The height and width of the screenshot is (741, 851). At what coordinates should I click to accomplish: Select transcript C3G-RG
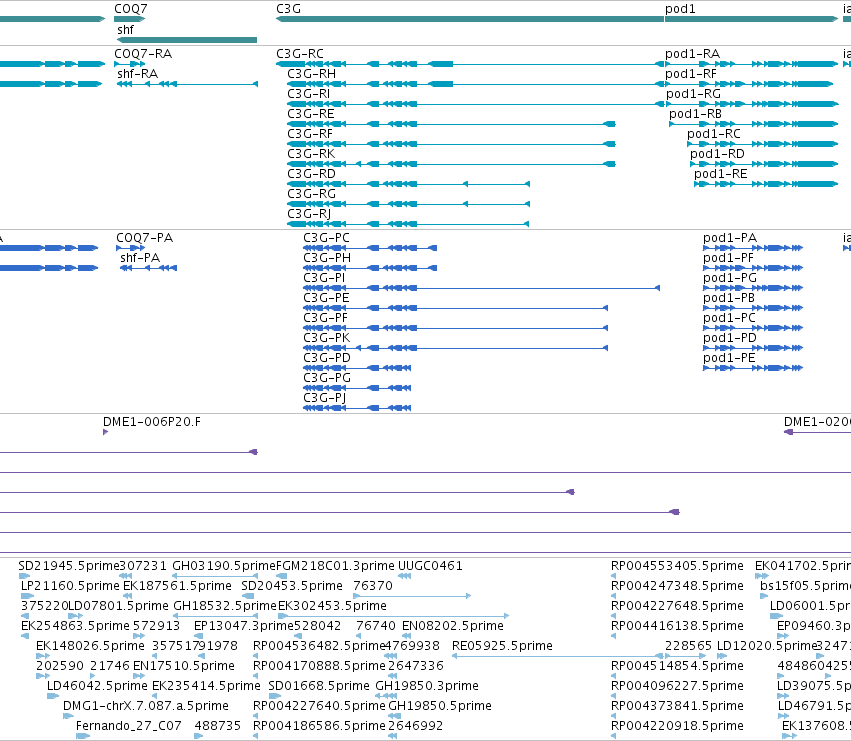tap(312, 194)
